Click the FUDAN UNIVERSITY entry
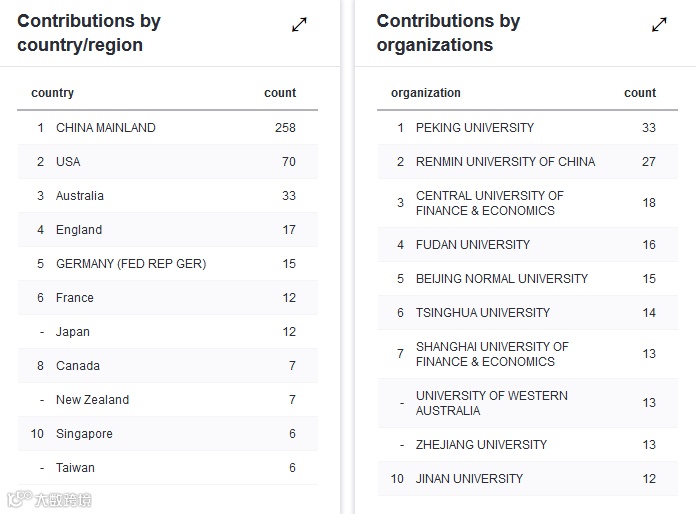The width and height of the screenshot is (696, 514). (473, 245)
